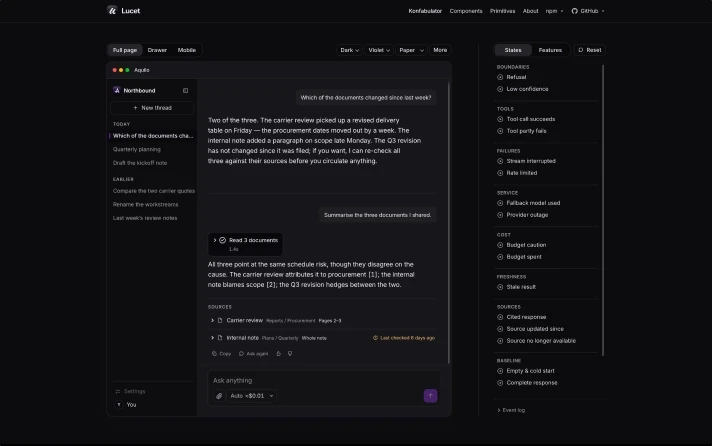Click the plus icon in New thread

pos(135,108)
